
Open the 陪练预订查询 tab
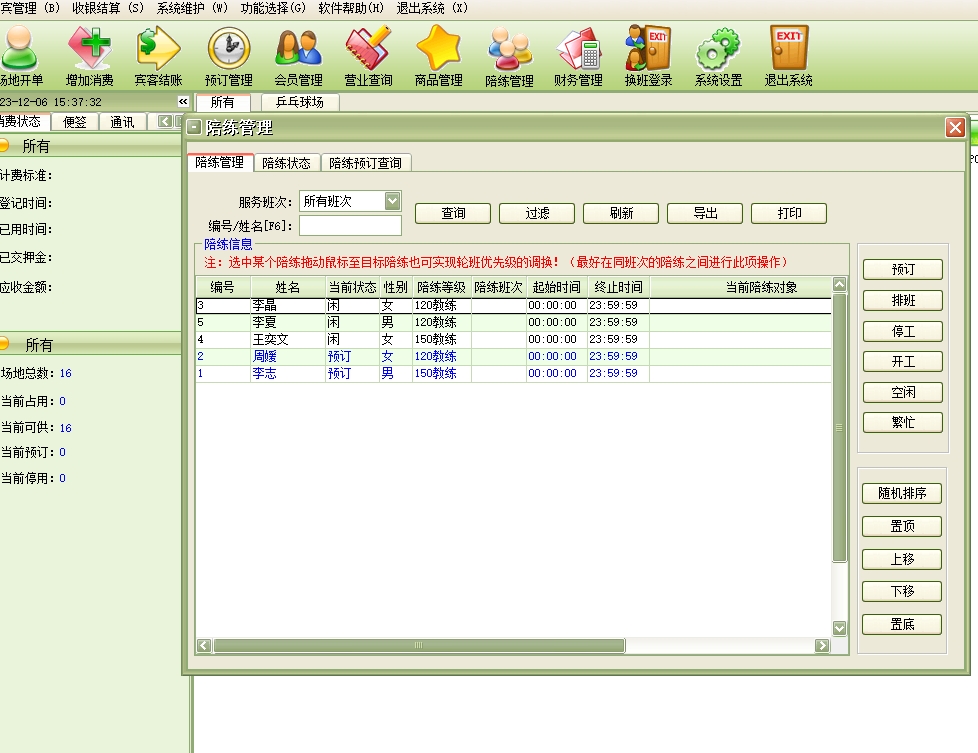(365, 163)
